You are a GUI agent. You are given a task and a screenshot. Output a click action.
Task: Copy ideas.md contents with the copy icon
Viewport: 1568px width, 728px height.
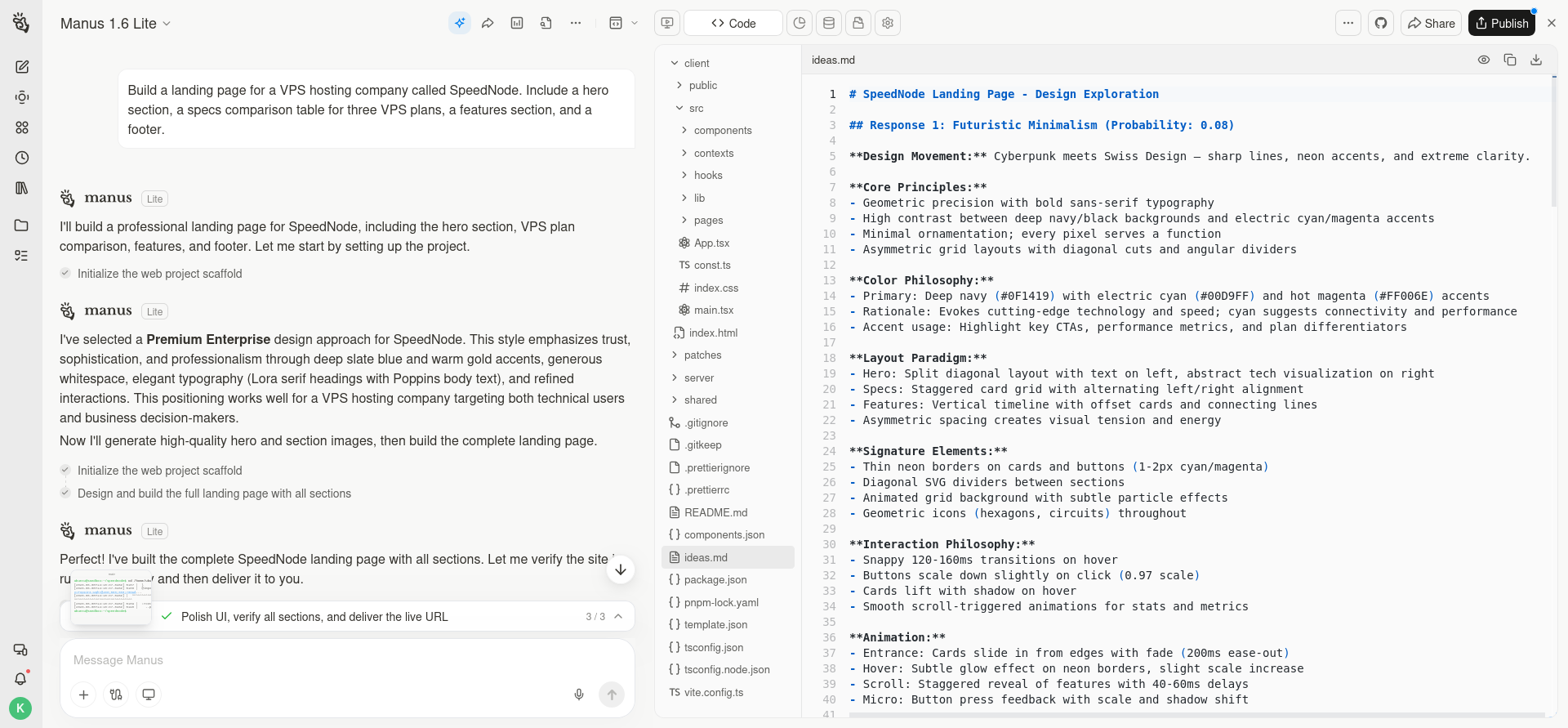[x=1510, y=60]
